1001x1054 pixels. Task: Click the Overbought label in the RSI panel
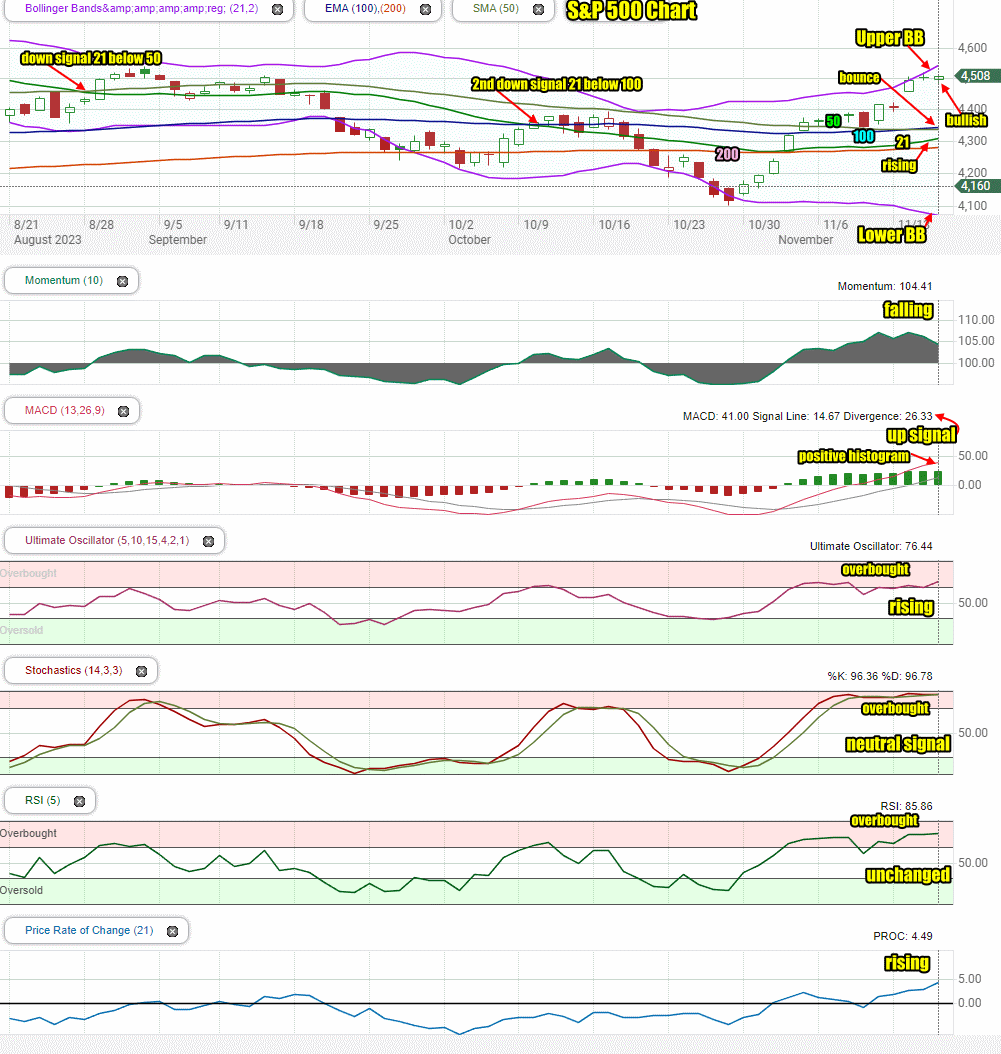[28, 833]
